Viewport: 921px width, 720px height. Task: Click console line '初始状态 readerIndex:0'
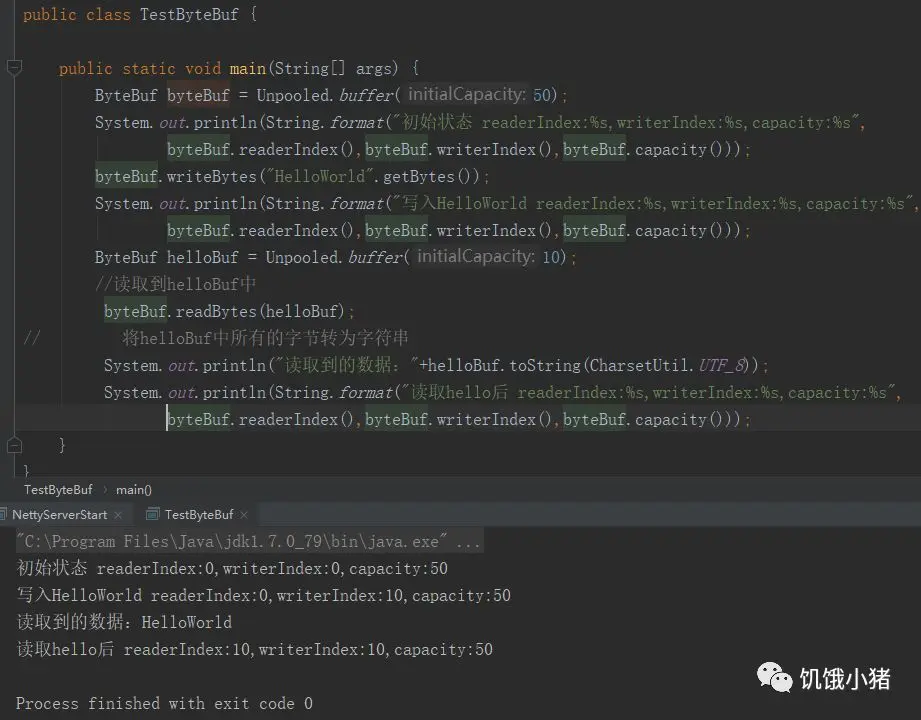click(x=232, y=568)
